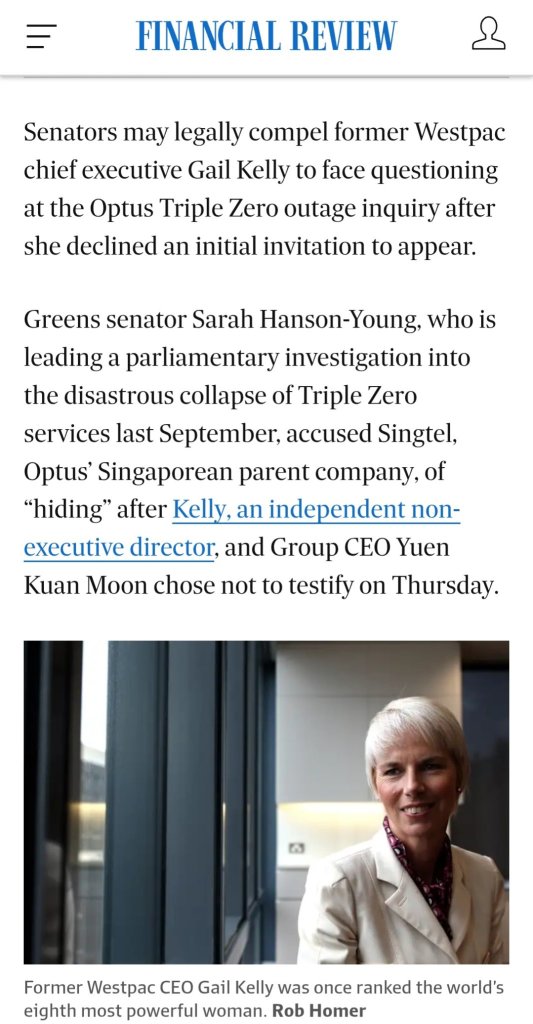Click the opening paragraph starting 'Senators may legally'
Image resolution: width=533 pixels, height=1024 pixels.
265,189
